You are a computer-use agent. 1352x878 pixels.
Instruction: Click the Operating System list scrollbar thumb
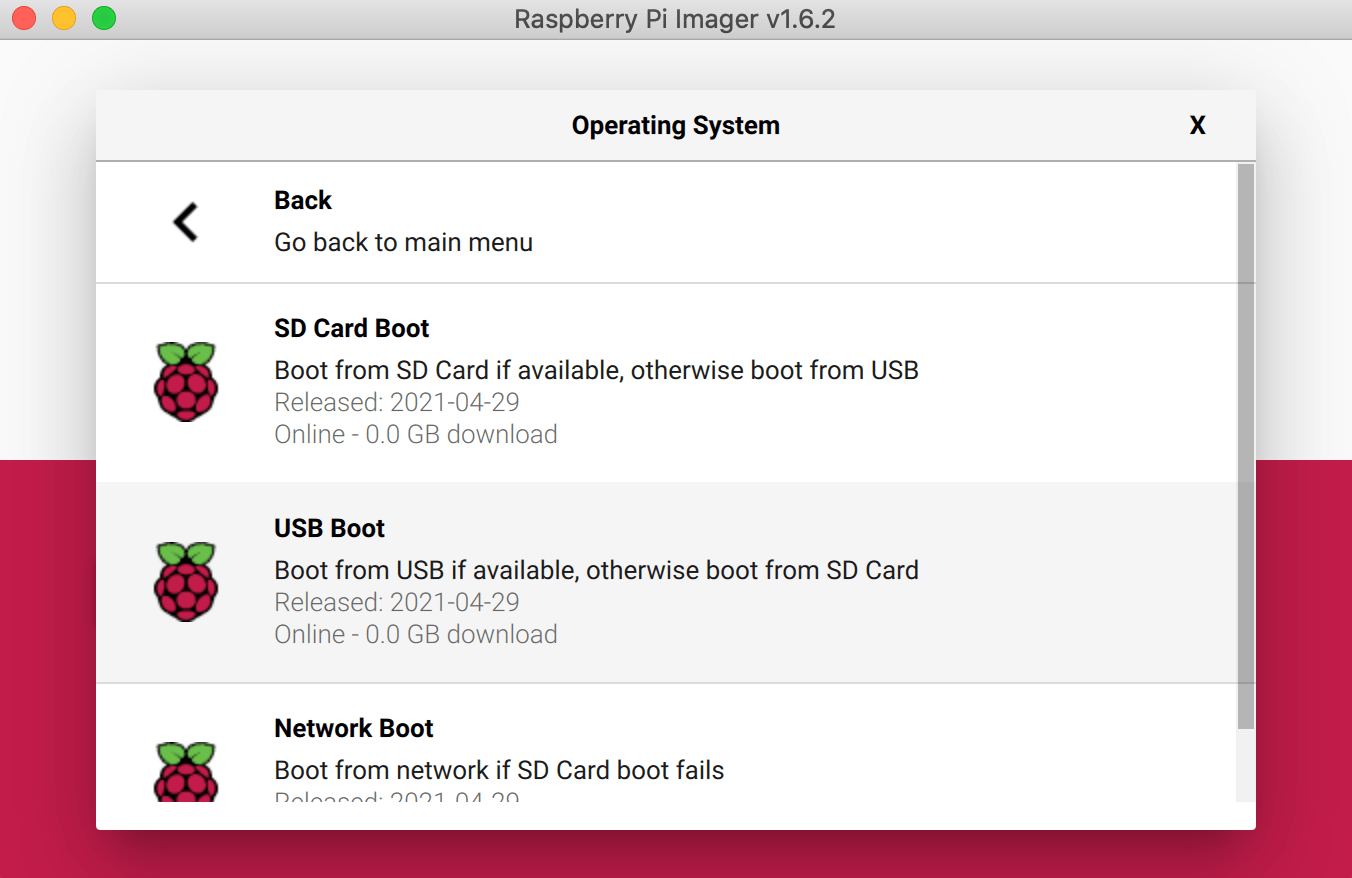pos(1245,446)
